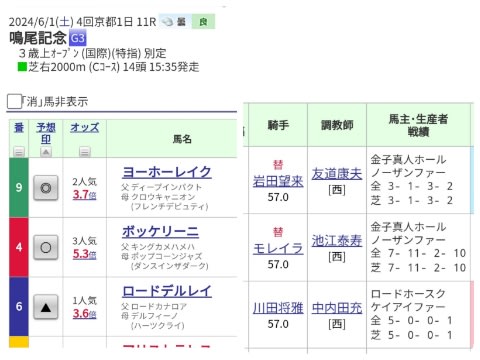Click the sort icon under 番 column

tap(19, 152)
